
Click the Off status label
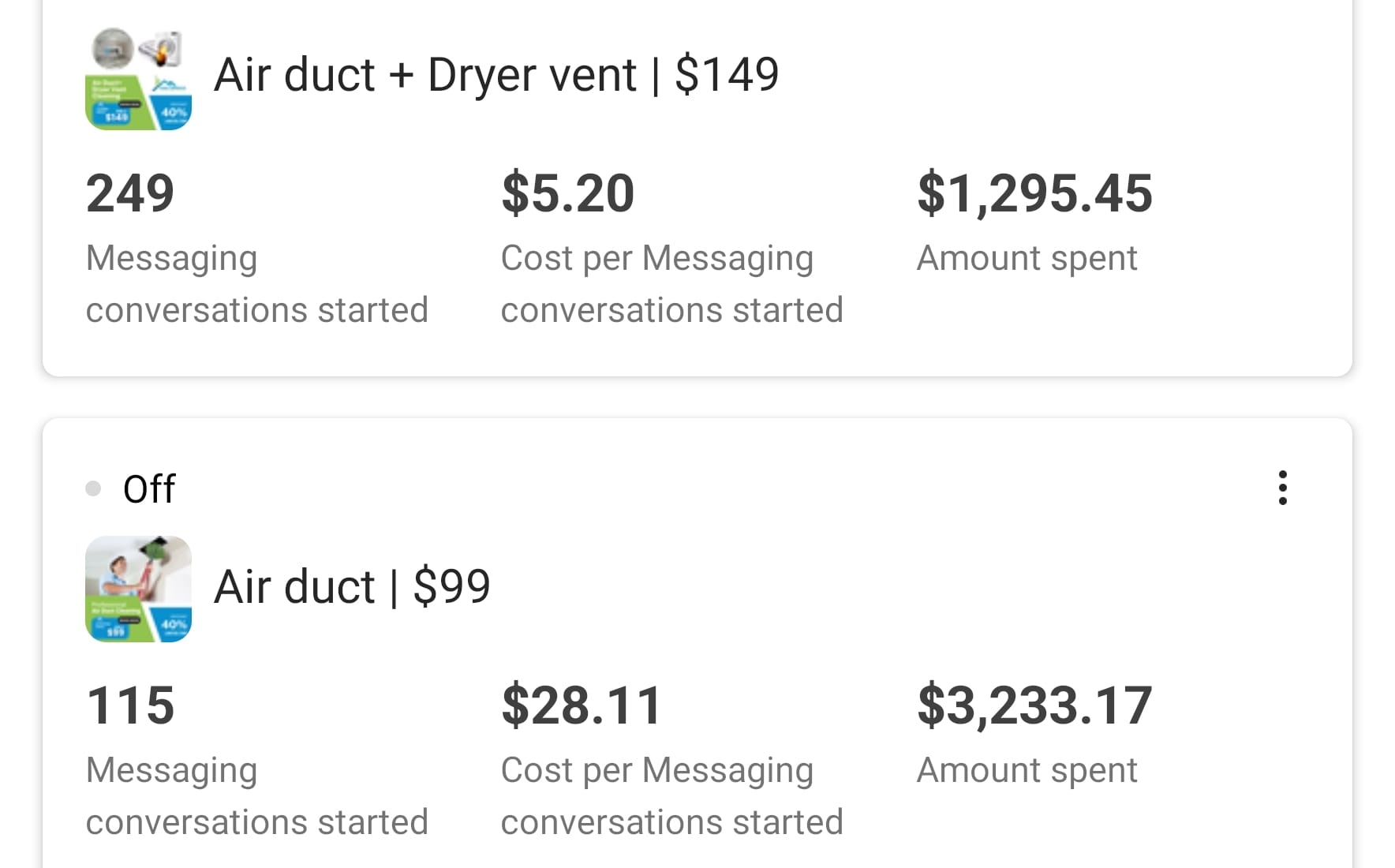coord(149,489)
